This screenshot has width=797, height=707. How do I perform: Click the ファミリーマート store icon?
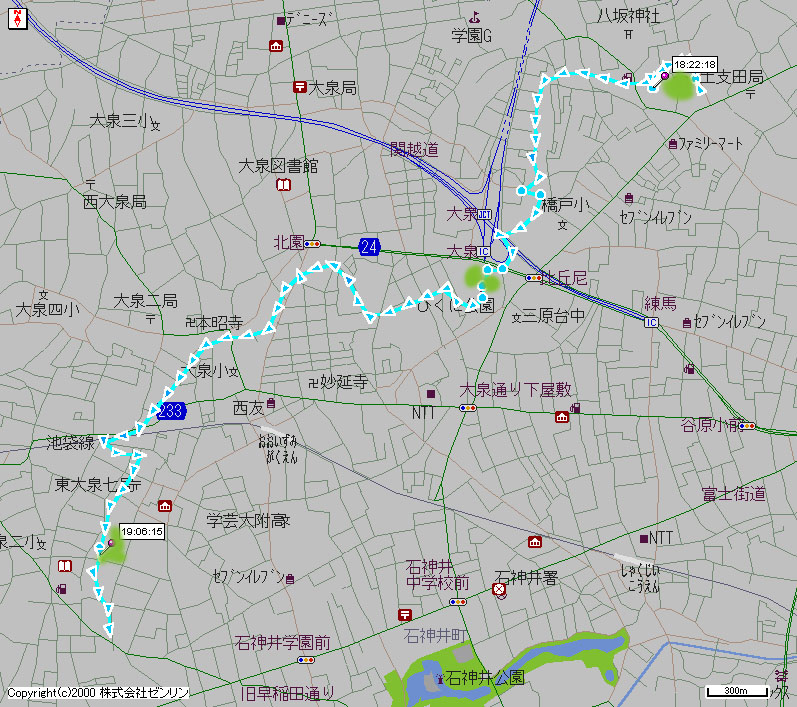[x=672, y=144]
